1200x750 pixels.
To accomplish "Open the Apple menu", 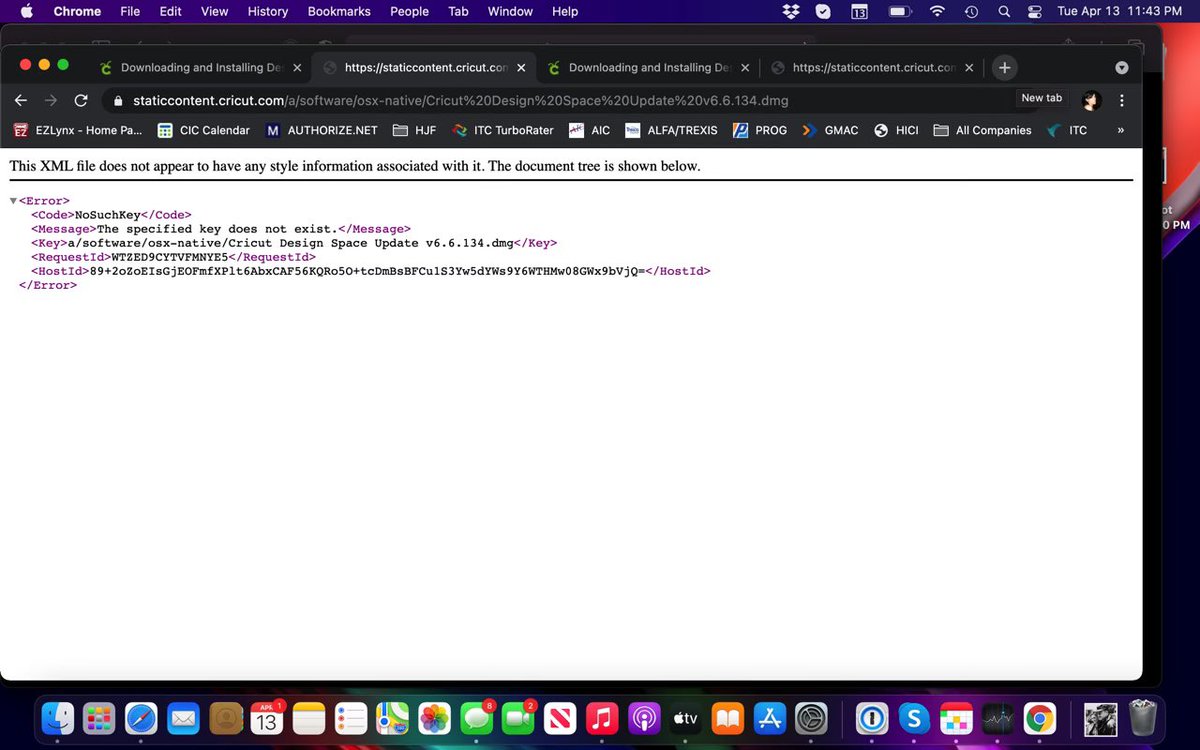I will (x=27, y=11).
